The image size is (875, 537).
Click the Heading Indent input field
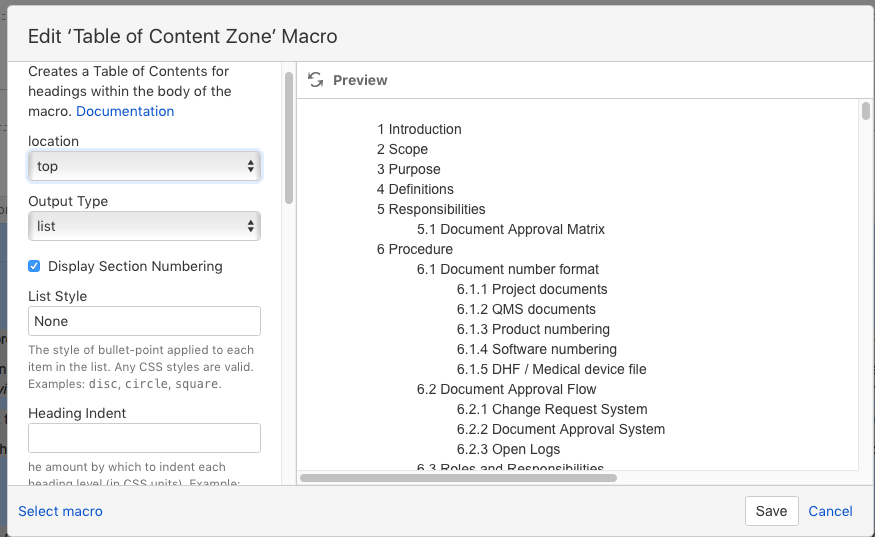click(x=145, y=438)
